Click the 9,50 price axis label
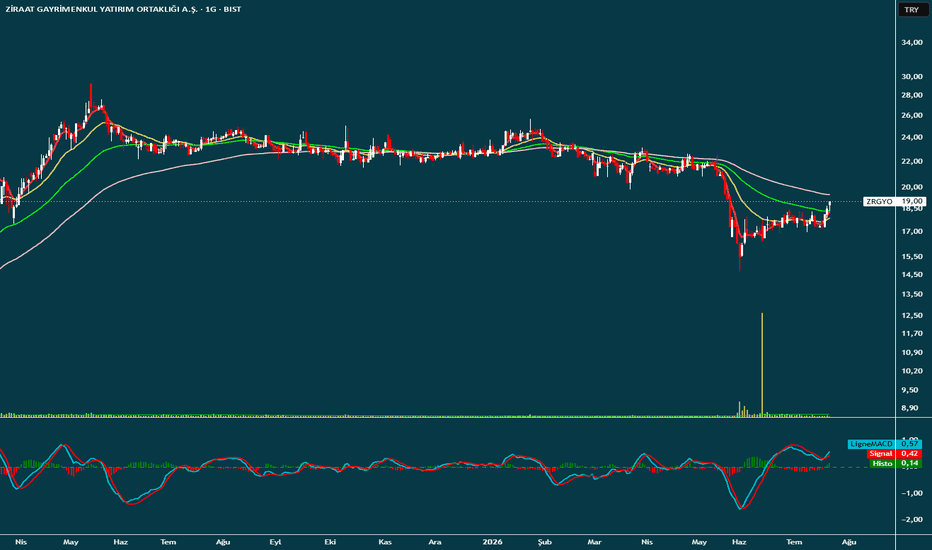The width and height of the screenshot is (932, 550). 912,389
